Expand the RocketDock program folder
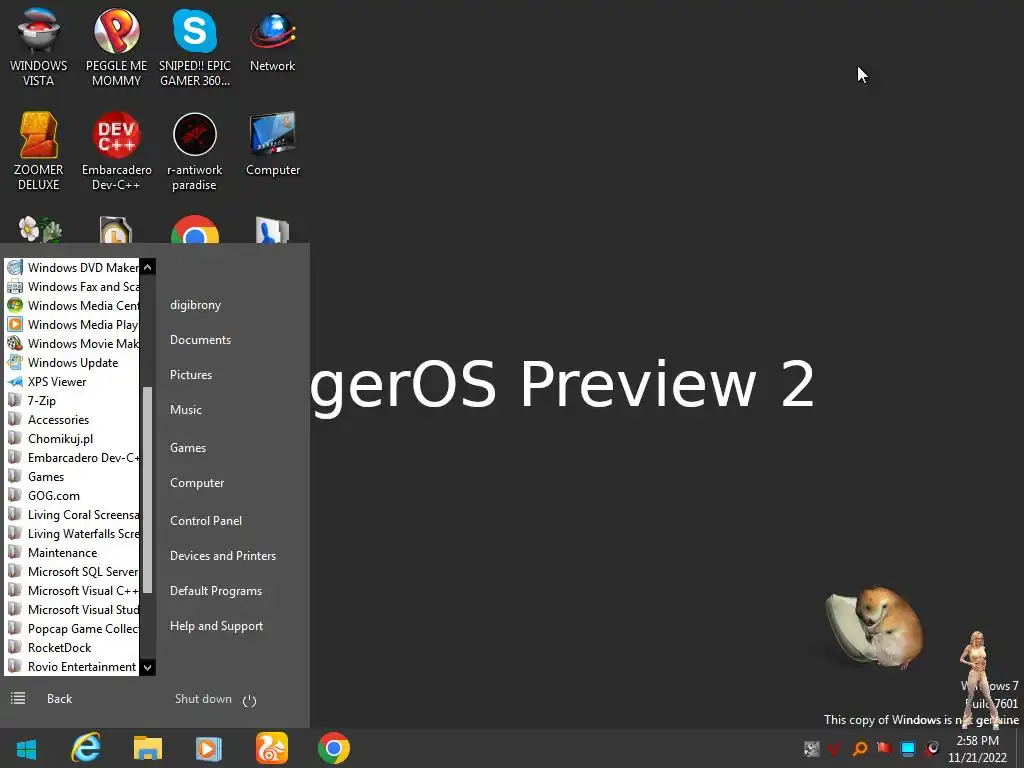 tap(72, 648)
